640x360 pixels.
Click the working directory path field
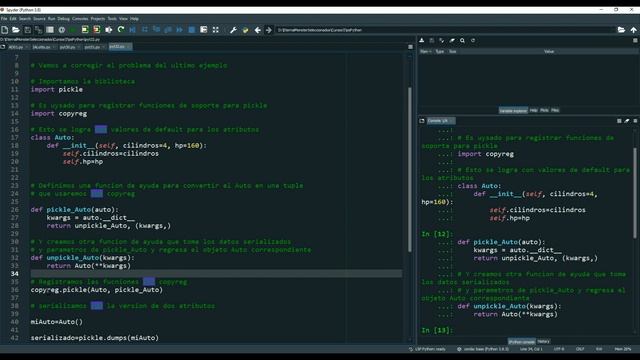click(445, 30)
